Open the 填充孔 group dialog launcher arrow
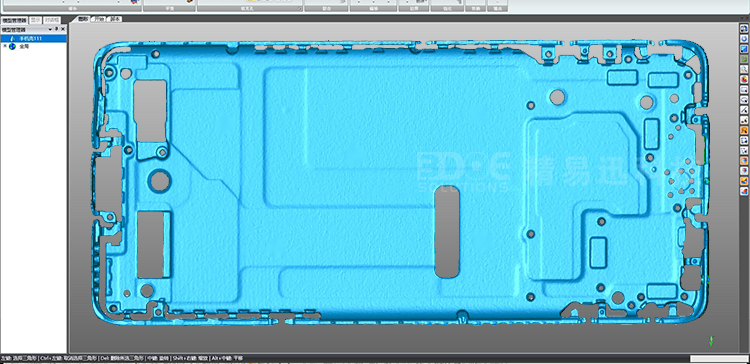The height and width of the screenshot is (364, 750). [301, 9]
